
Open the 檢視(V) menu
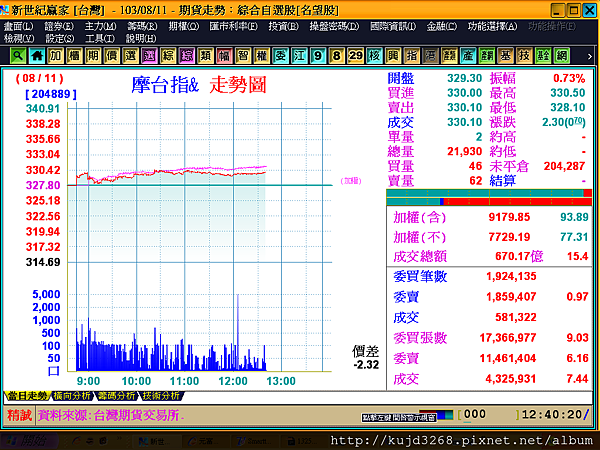19,38
